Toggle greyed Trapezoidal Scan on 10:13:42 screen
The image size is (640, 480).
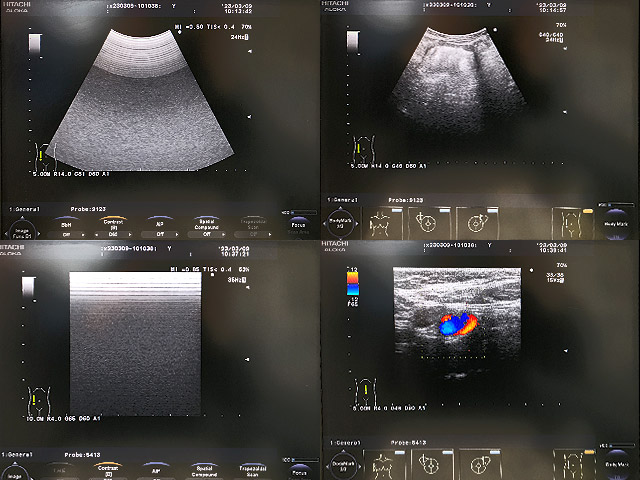pyautogui.click(x=253, y=223)
